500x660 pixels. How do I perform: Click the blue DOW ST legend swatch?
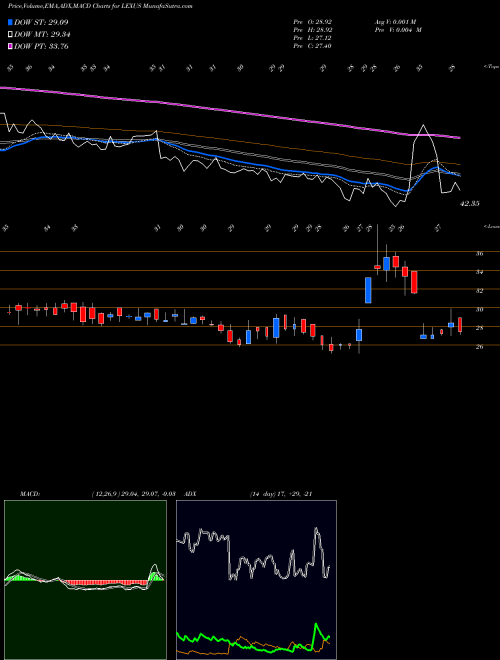pos(10,22)
